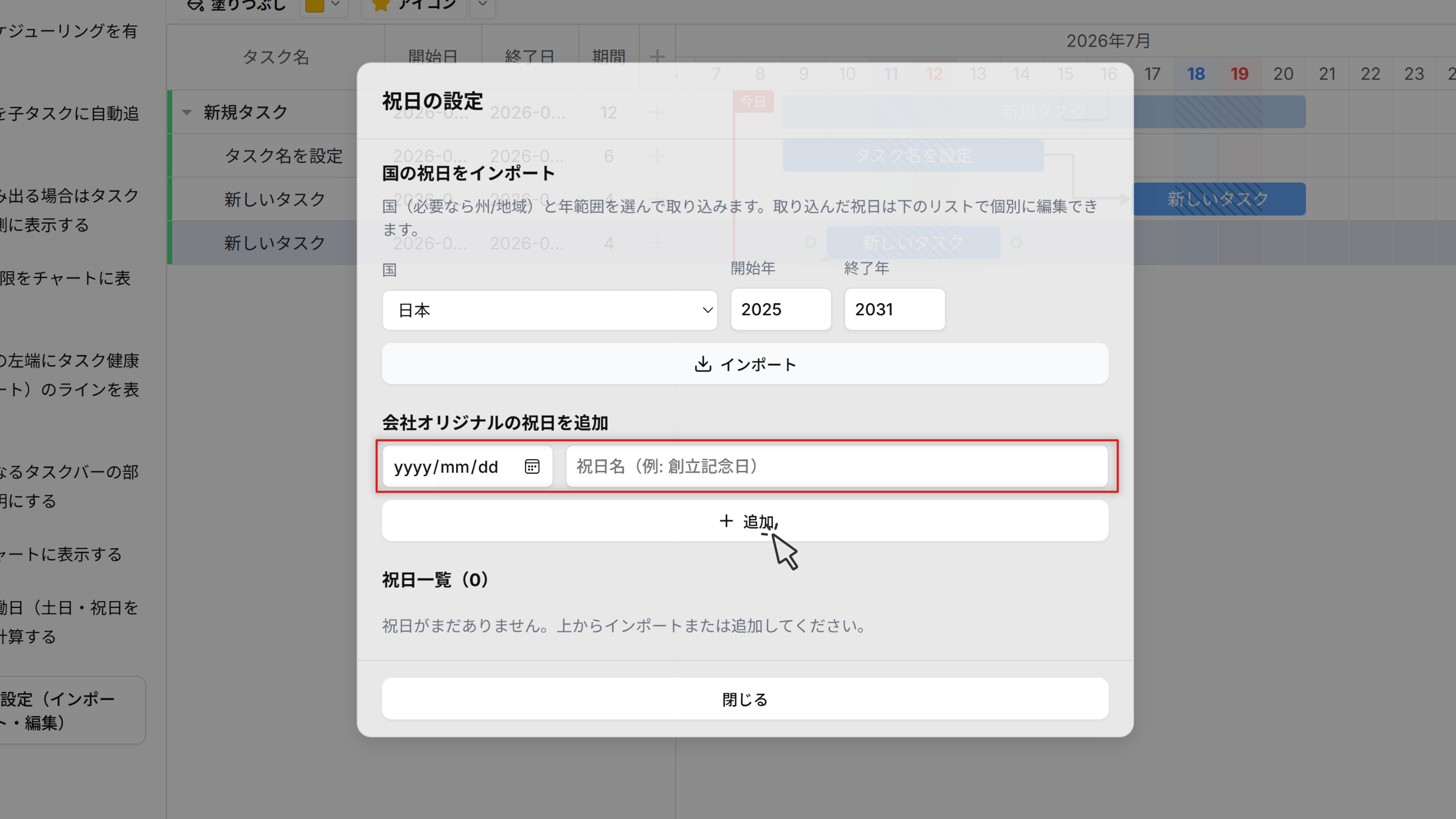
Task: Click the ＋ 追加 button
Action: pyautogui.click(x=745, y=521)
